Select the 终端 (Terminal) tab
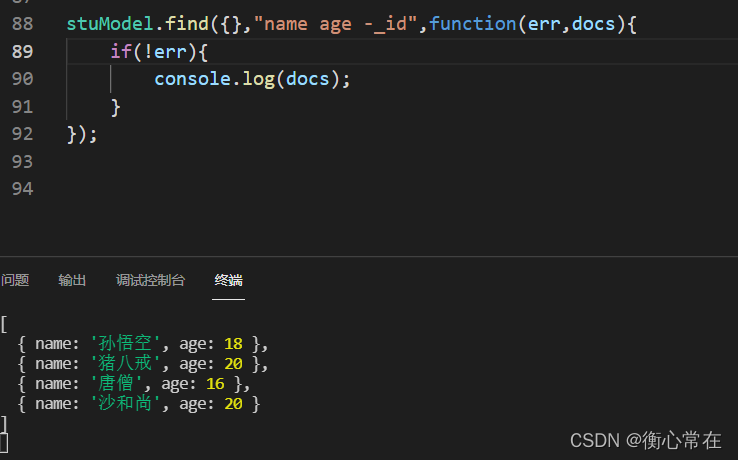This screenshot has width=738, height=460. [x=228, y=280]
